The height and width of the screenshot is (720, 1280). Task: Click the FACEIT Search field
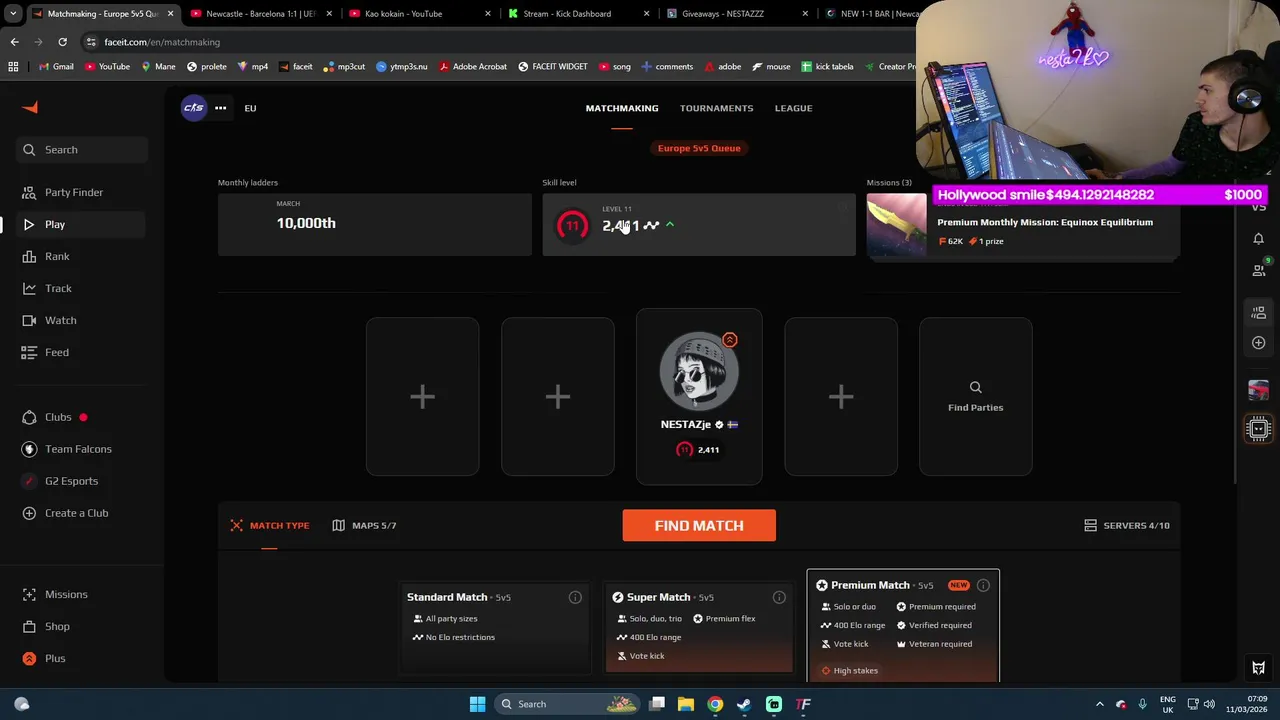(82, 150)
